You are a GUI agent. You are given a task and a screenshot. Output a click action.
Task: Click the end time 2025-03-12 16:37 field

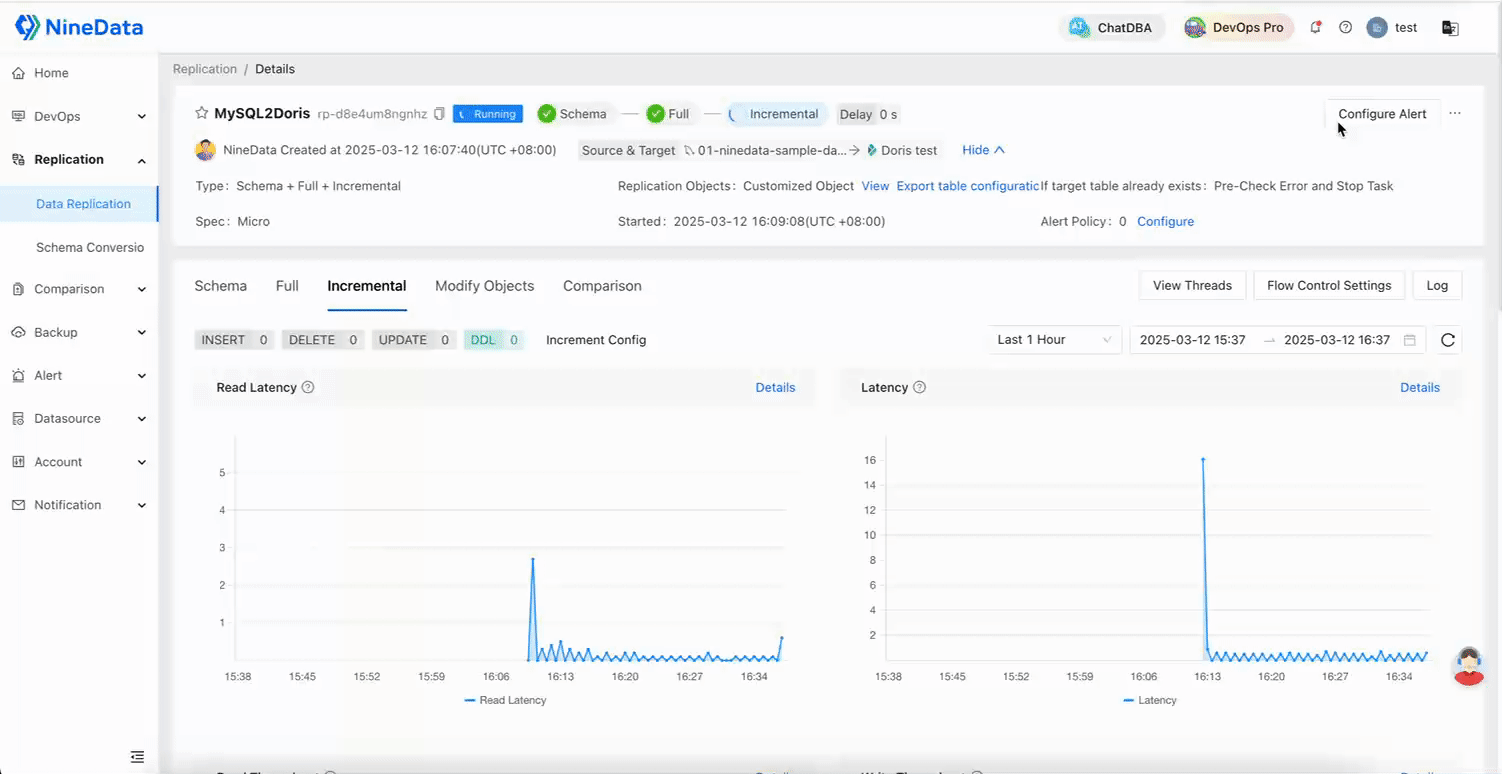click(x=1337, y=340)
